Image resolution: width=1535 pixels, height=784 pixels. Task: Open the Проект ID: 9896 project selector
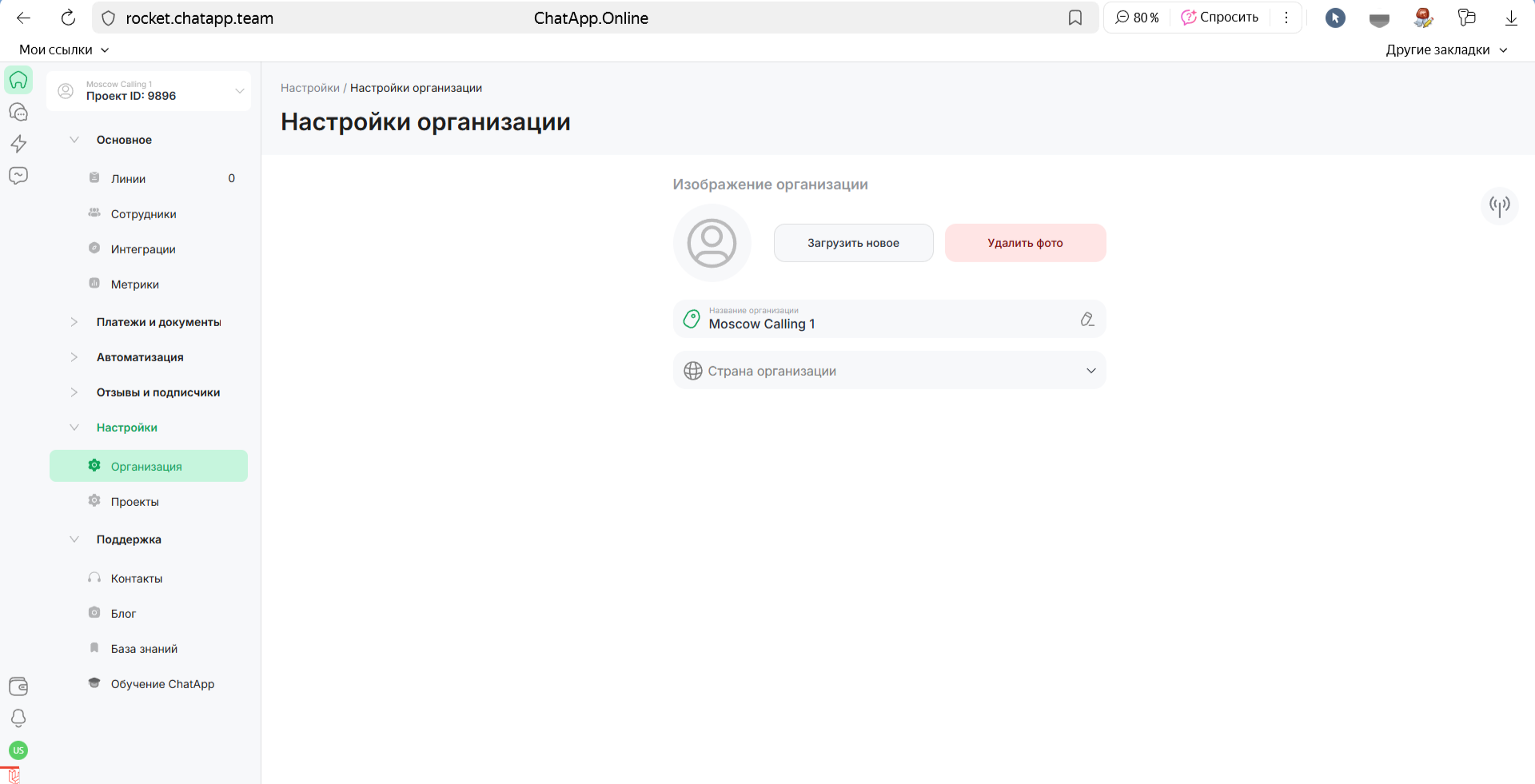click(x=149, y=91)
